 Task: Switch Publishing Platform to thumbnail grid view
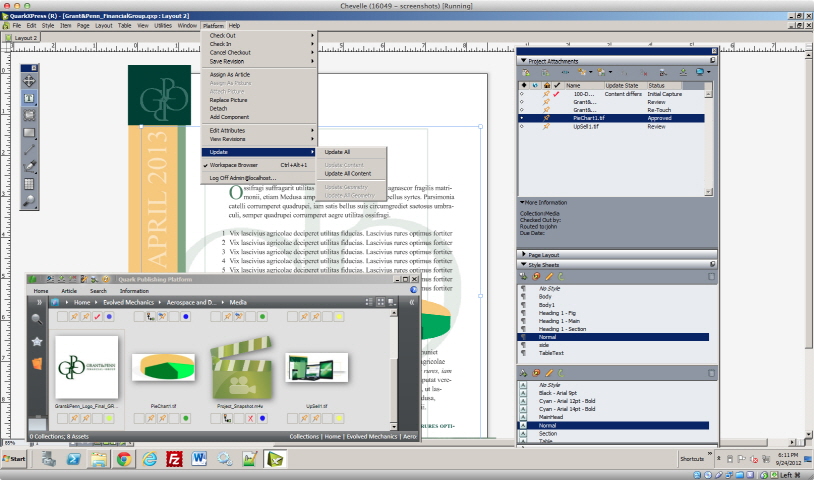tap(381, 302)
